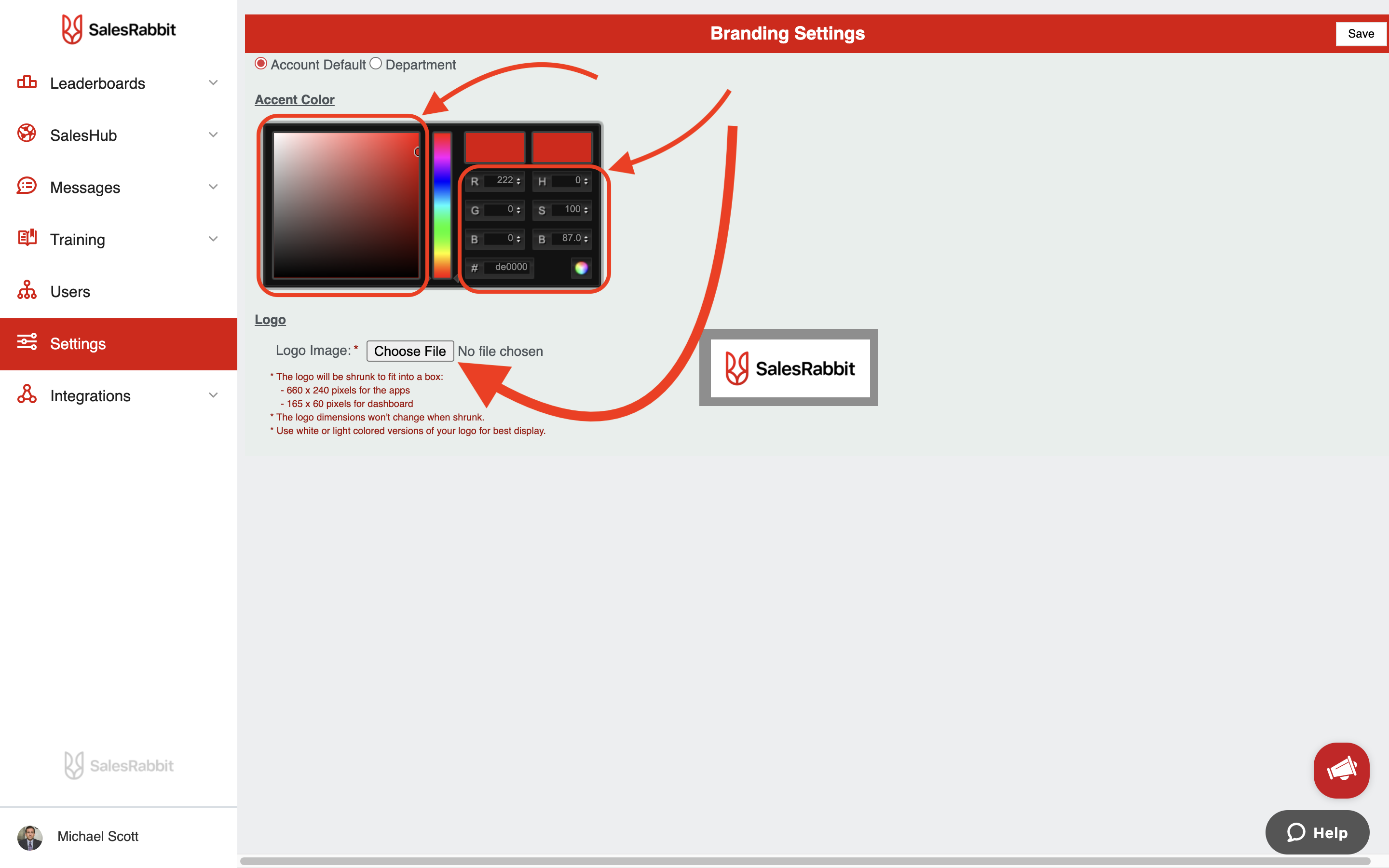Open Messages in the sidebar
Screen dimensions: 1389x868
118,188
